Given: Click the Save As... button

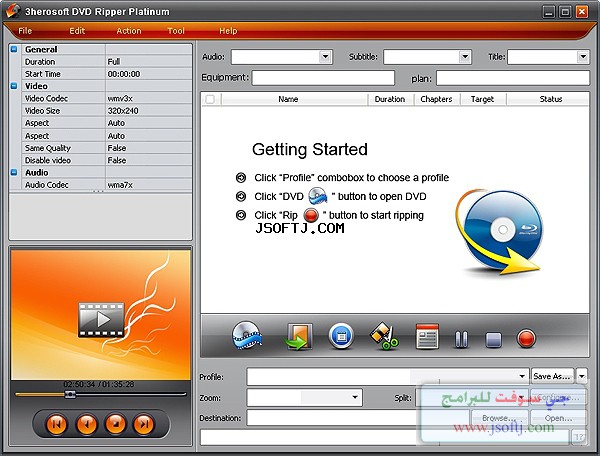Looking at the screenshot, I should [553, 376].
